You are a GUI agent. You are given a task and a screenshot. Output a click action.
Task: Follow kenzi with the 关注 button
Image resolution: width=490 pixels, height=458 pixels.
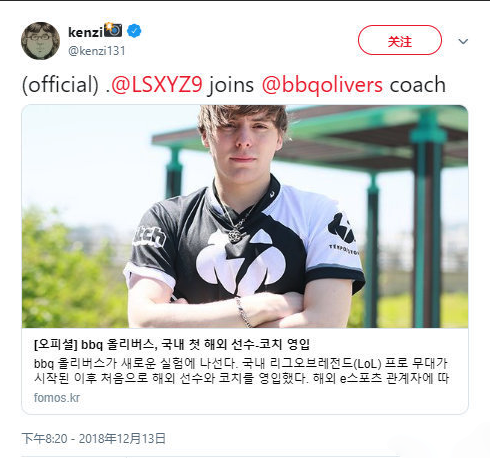[x=400, y=40]
